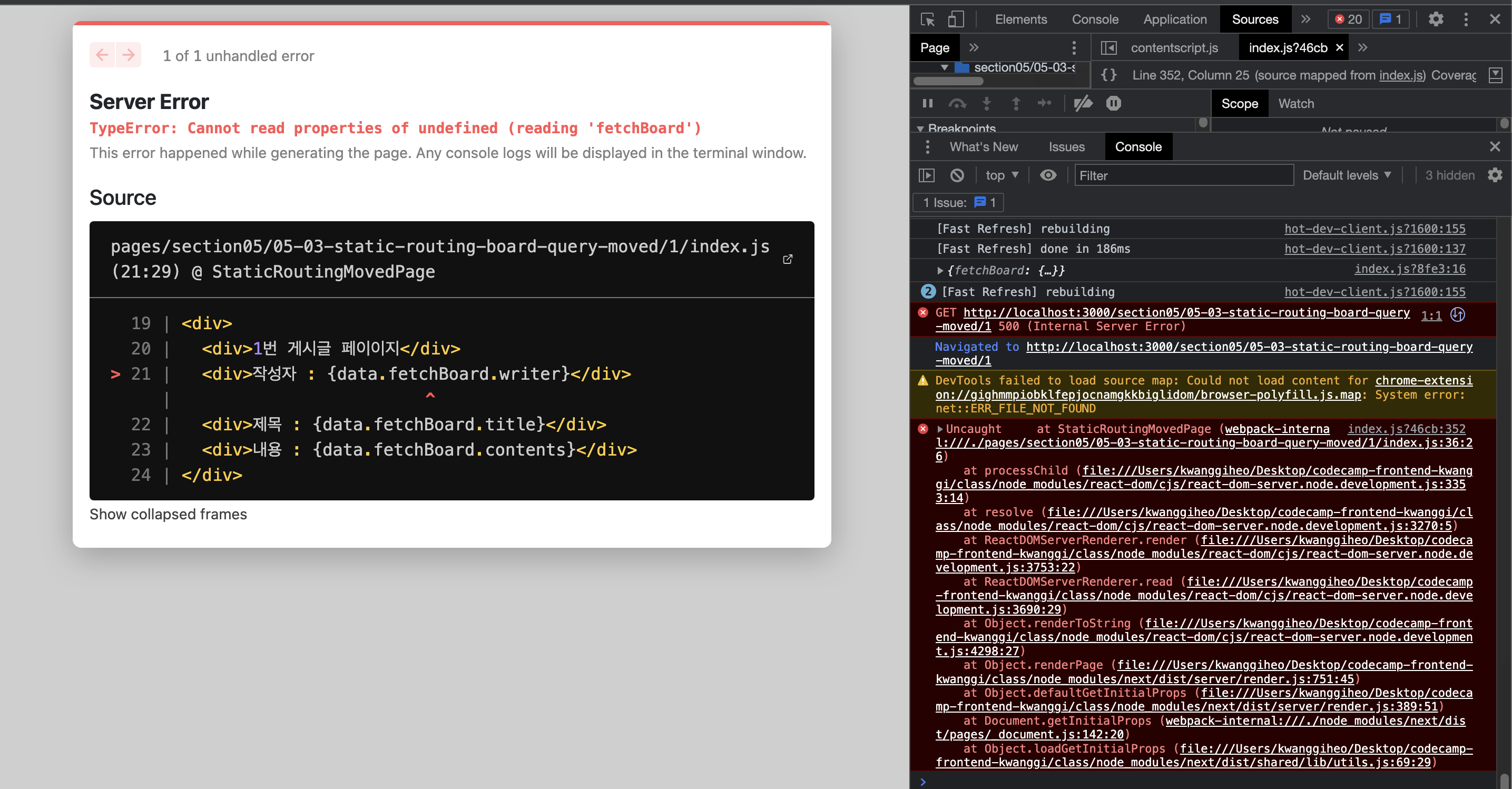Clear the console icon
The height and width of the screenshot is (789, 1512).
(x=957, y=175)
